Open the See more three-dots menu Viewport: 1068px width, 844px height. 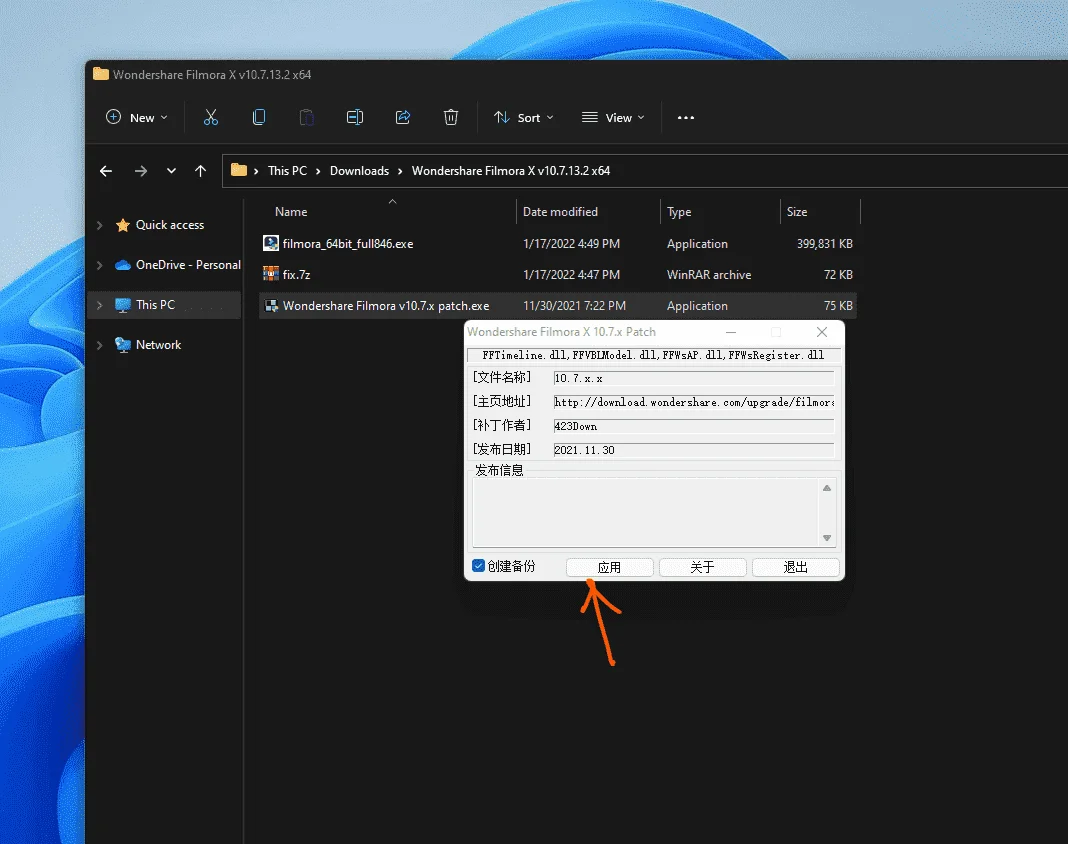pos(686,118)
